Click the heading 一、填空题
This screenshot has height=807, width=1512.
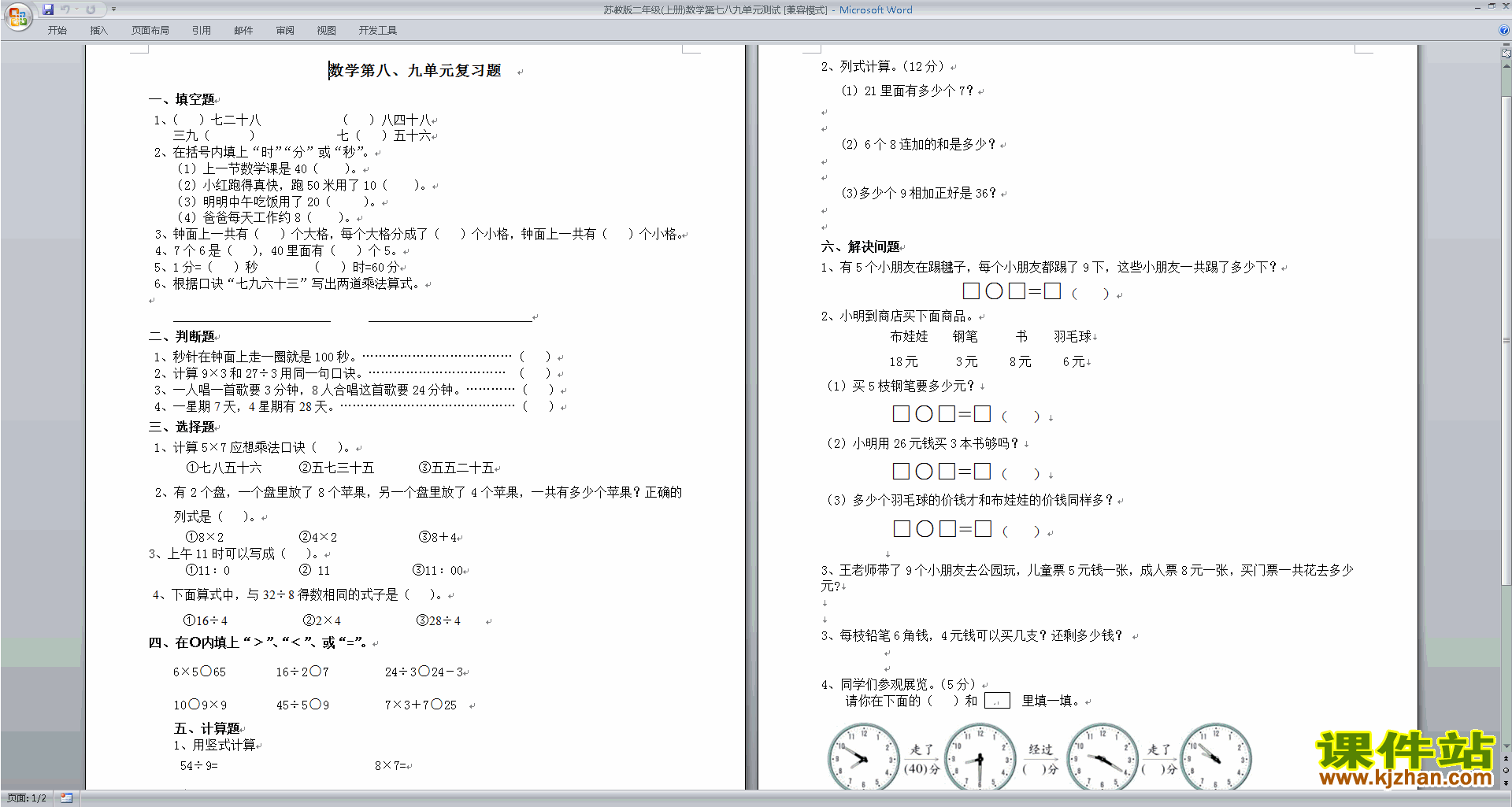point(181,99)
